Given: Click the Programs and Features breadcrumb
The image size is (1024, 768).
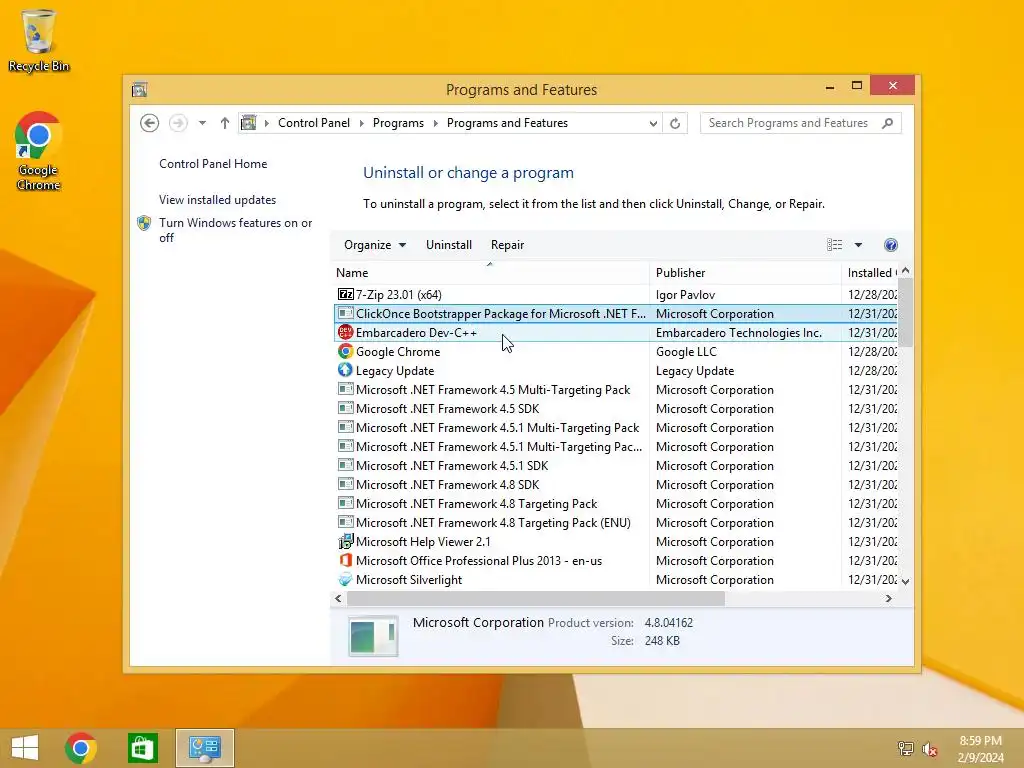Looking at the screenshot, I should point(507,123).
